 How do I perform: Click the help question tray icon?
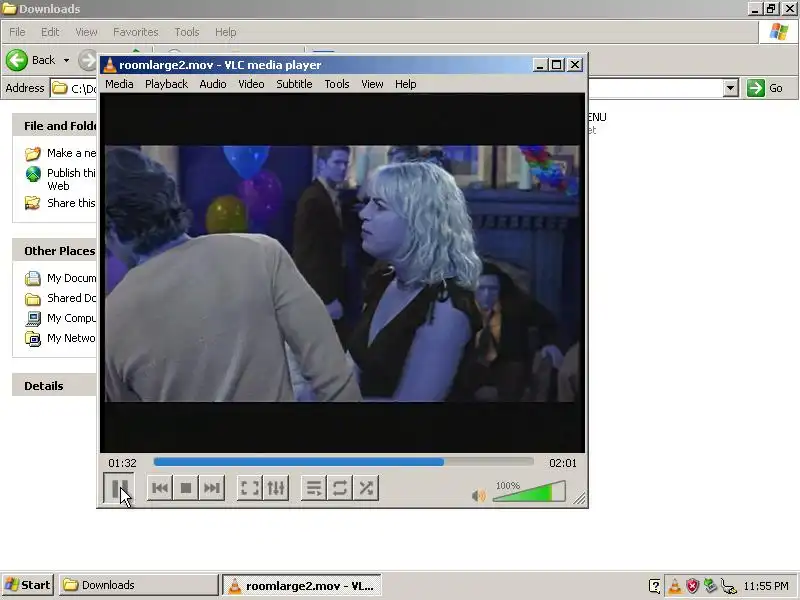click(x=655, y=586)
